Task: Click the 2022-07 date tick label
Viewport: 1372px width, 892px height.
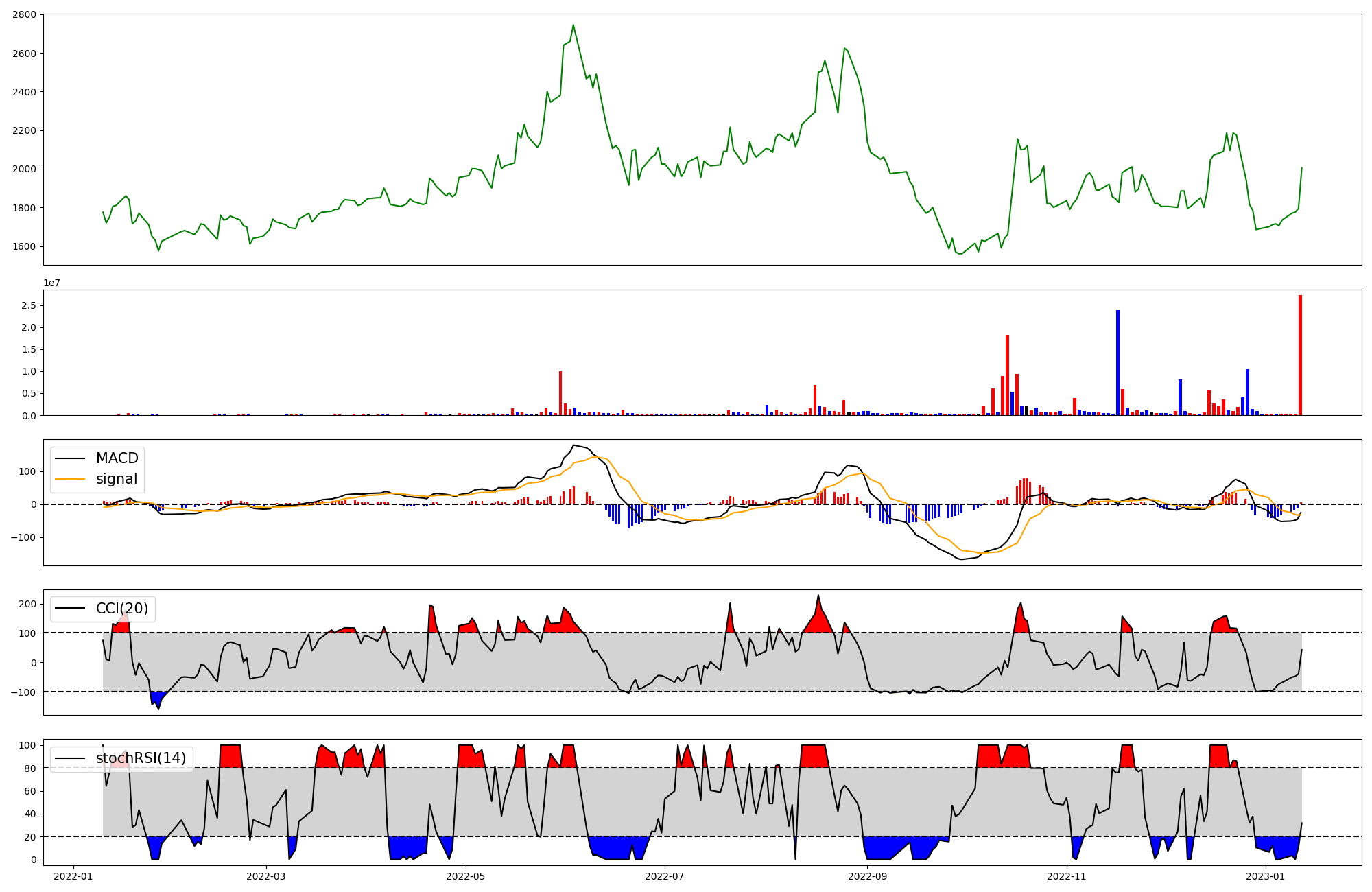Action: click(x=665, y=876)
